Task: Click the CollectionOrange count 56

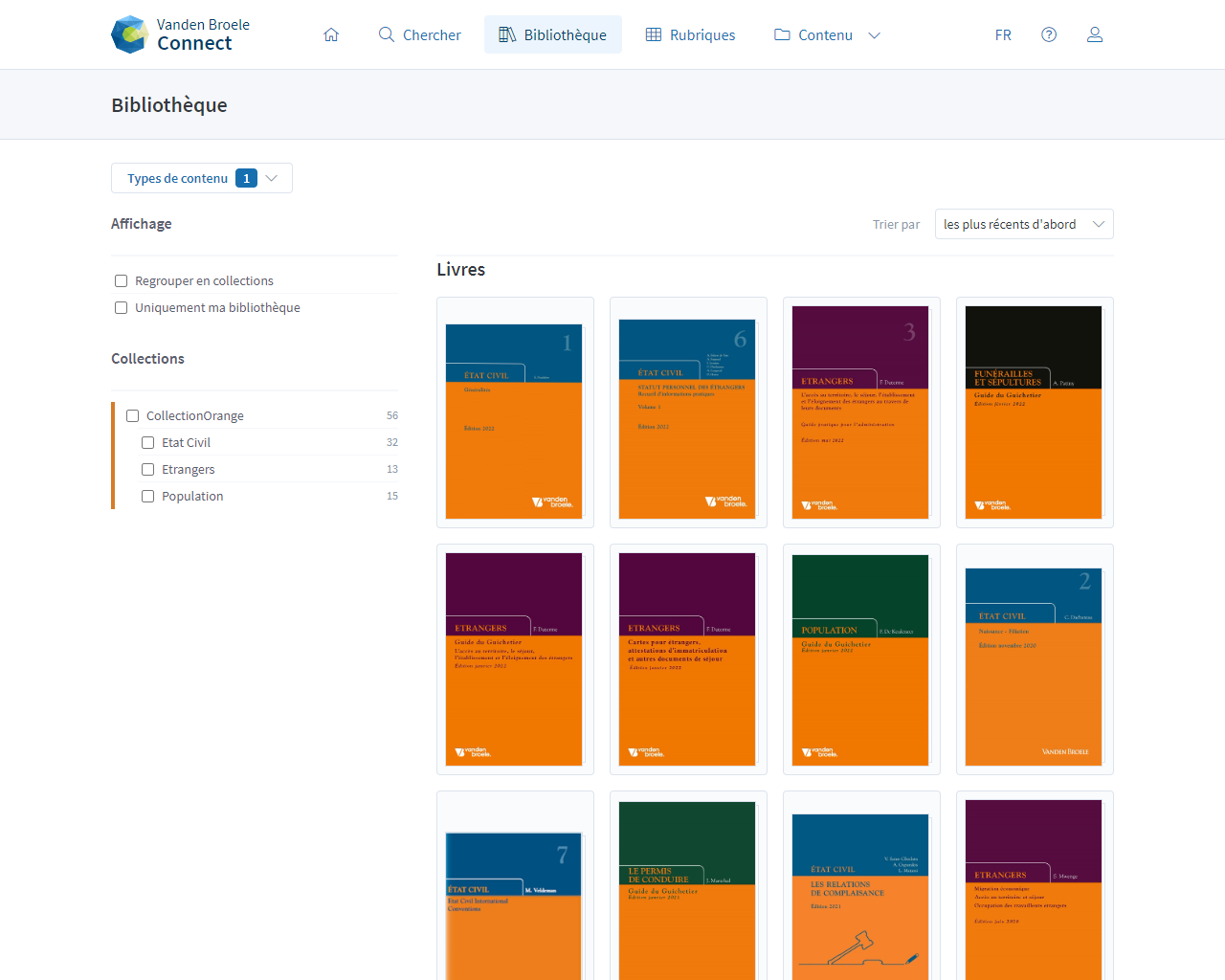Action: click(392, 415)
